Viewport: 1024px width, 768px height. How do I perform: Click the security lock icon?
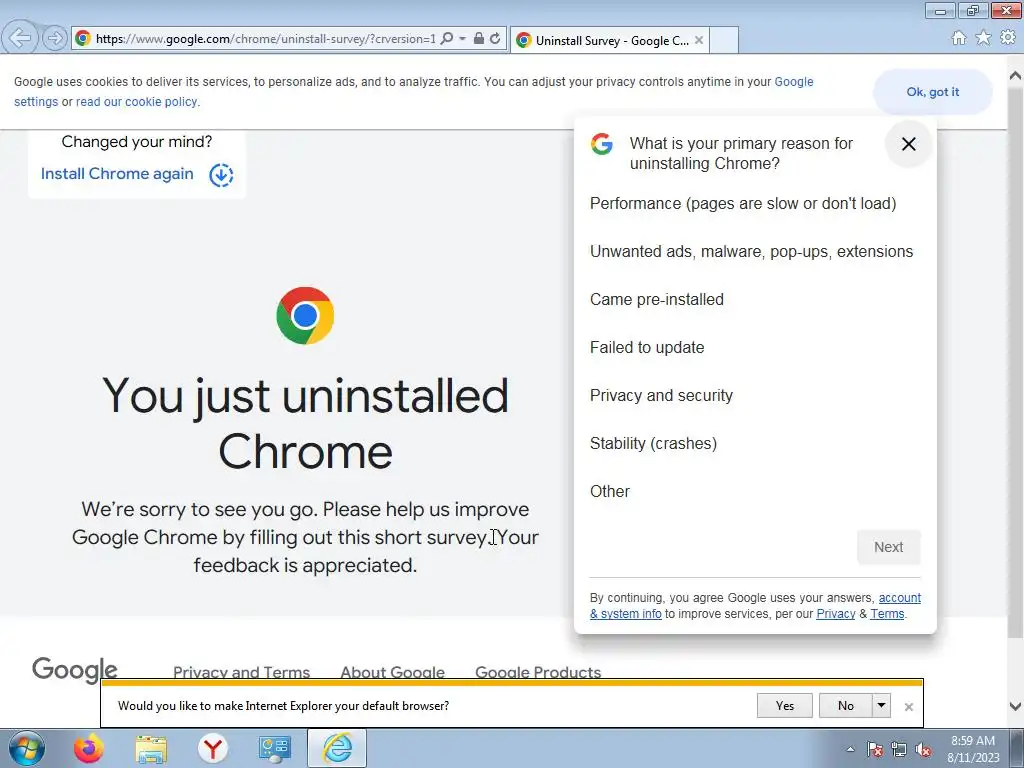pyautogui.click(x=479, y=39)
